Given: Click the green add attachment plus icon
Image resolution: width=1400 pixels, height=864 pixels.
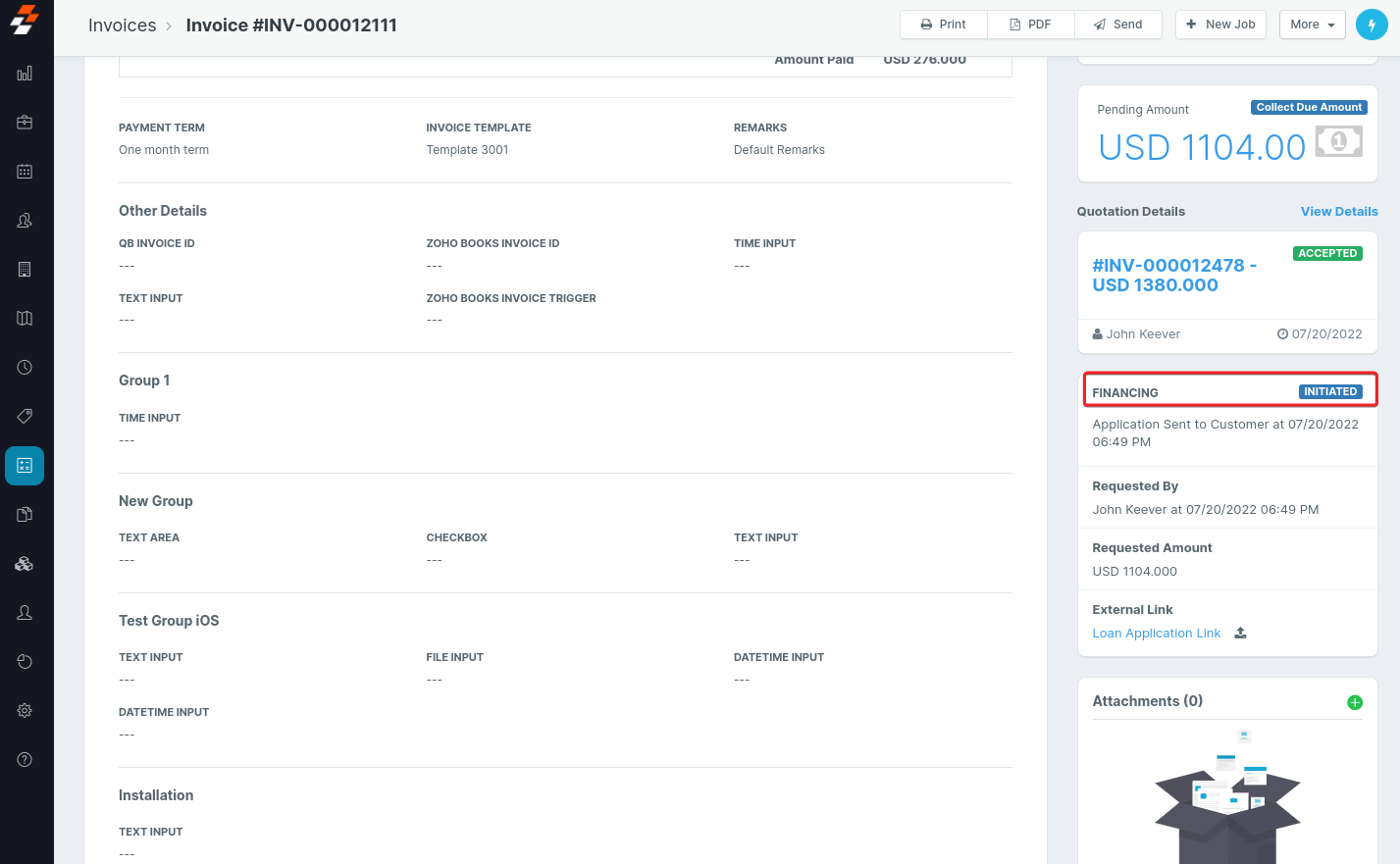Looking at the screenshot, I should coord(1355,702).
